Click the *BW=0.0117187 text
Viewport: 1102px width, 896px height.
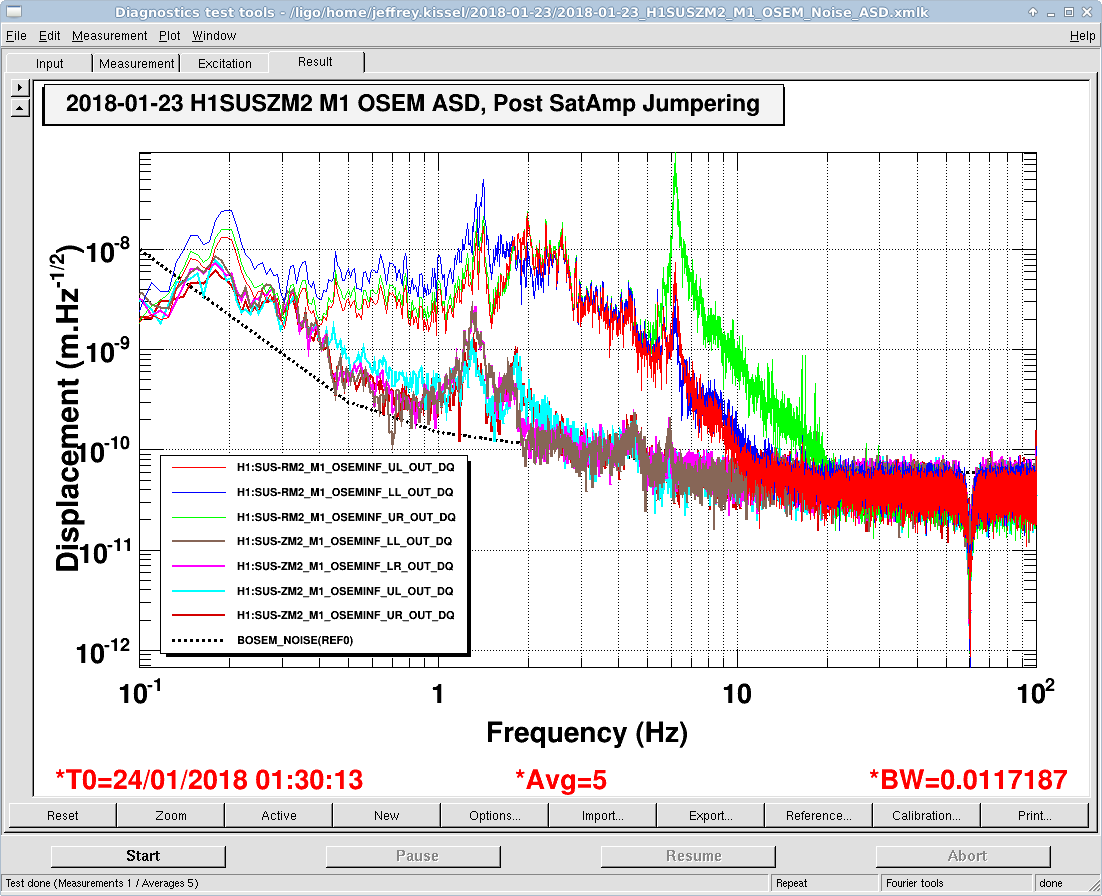coord(968,780)
